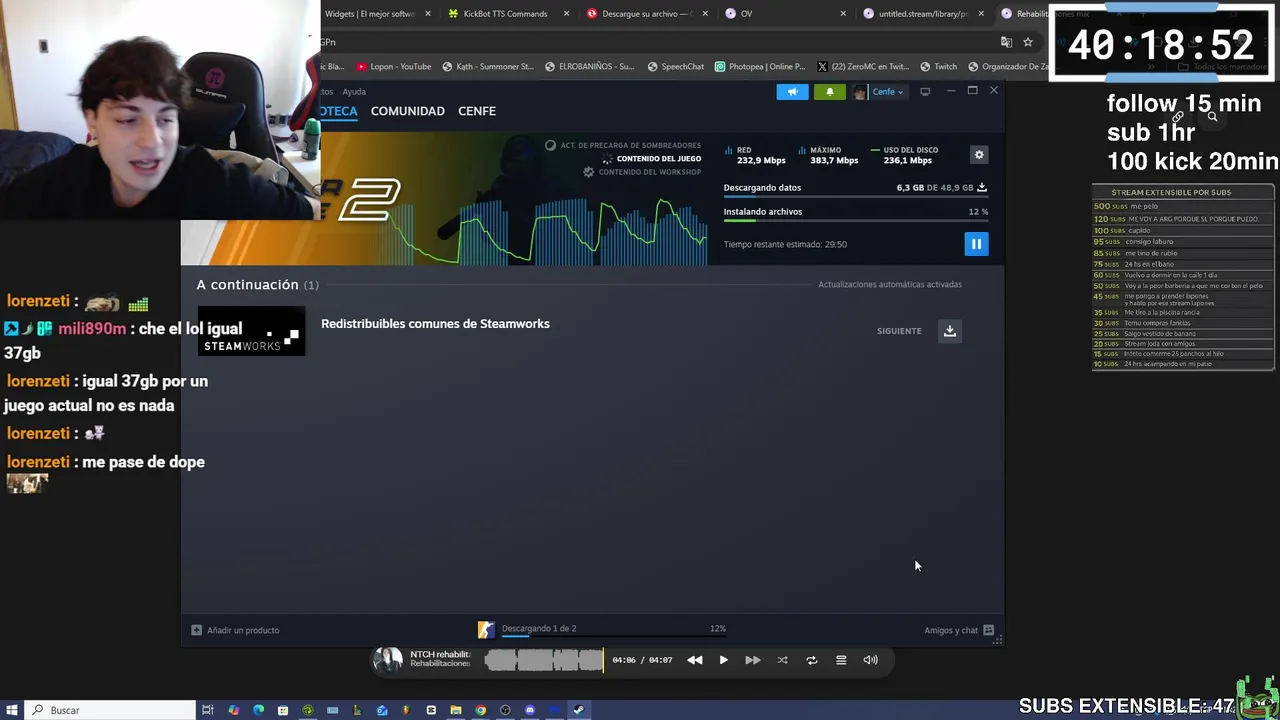Play the audio track in the player

click(x=723, y=660)
